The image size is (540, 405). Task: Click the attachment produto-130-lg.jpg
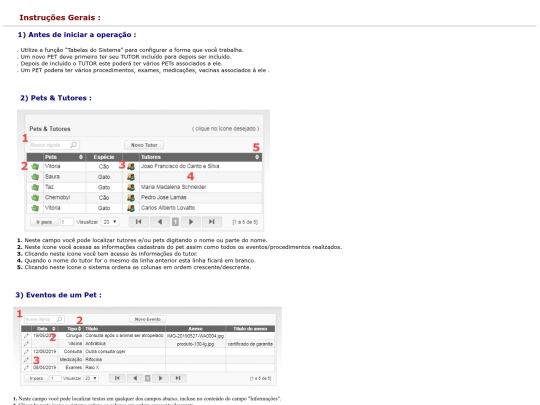195,344
